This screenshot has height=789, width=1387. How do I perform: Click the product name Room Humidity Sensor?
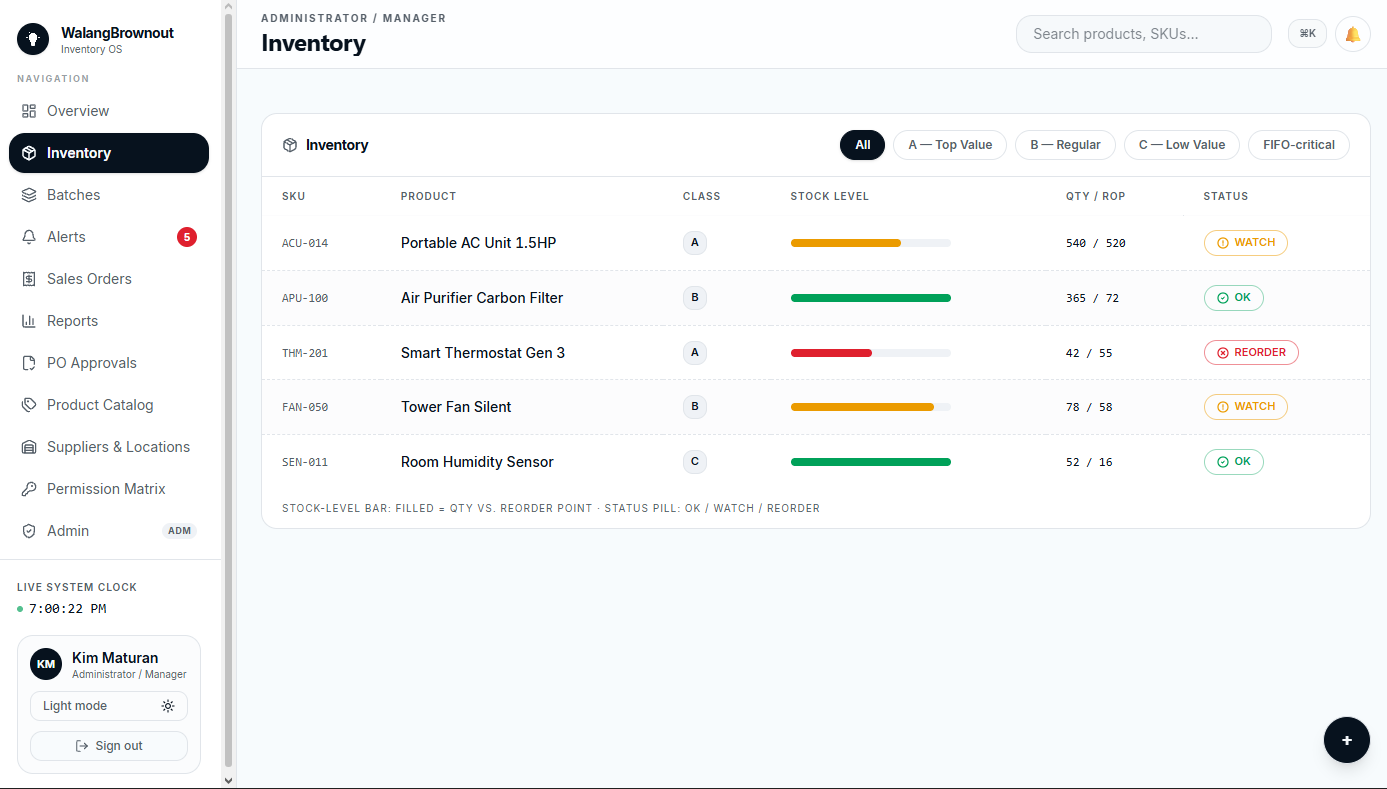477,462
